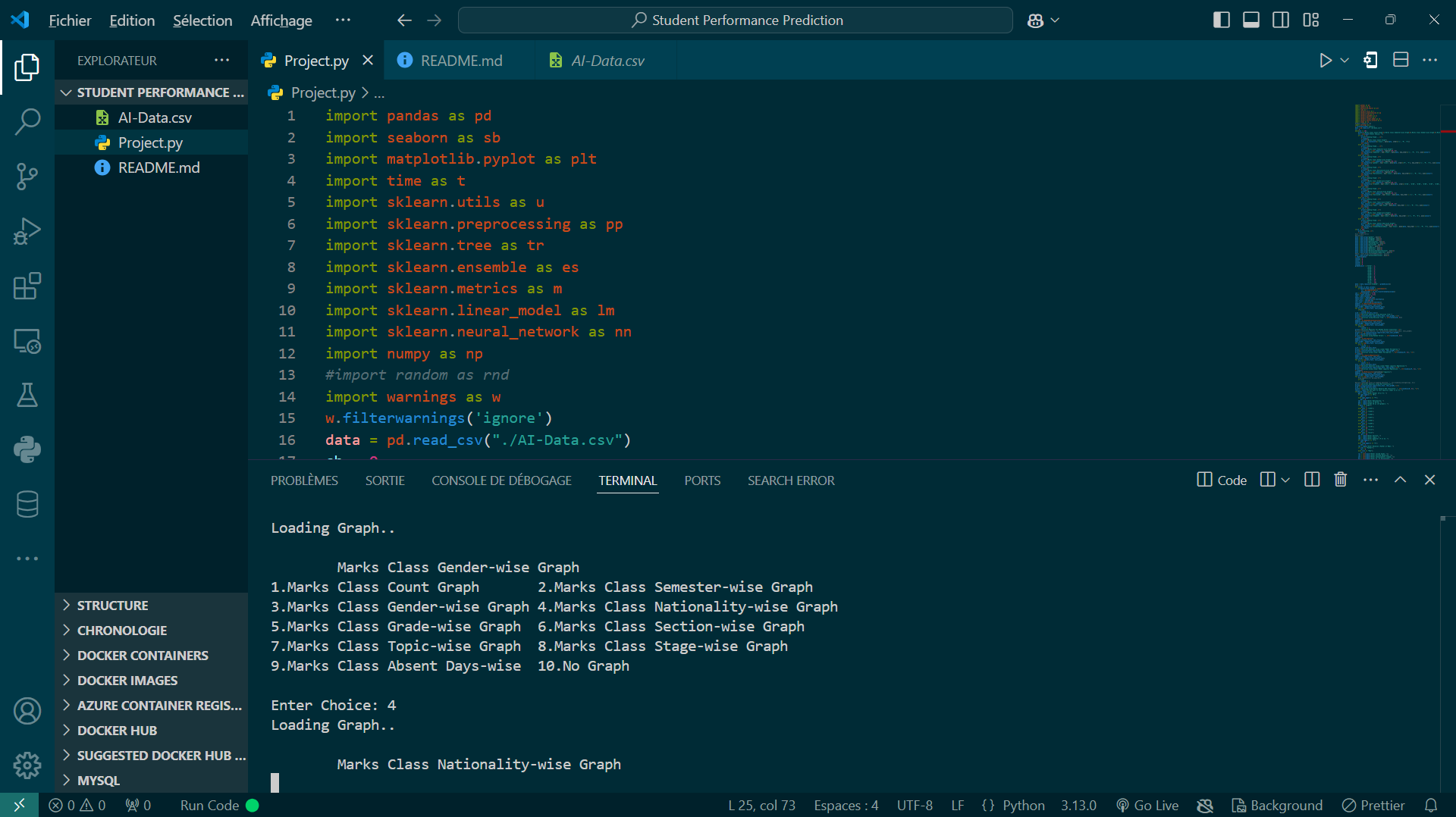Screen dimensions: 1456x817
Task: Open remote window indicator in status bar
Action: tap(20, 806)
